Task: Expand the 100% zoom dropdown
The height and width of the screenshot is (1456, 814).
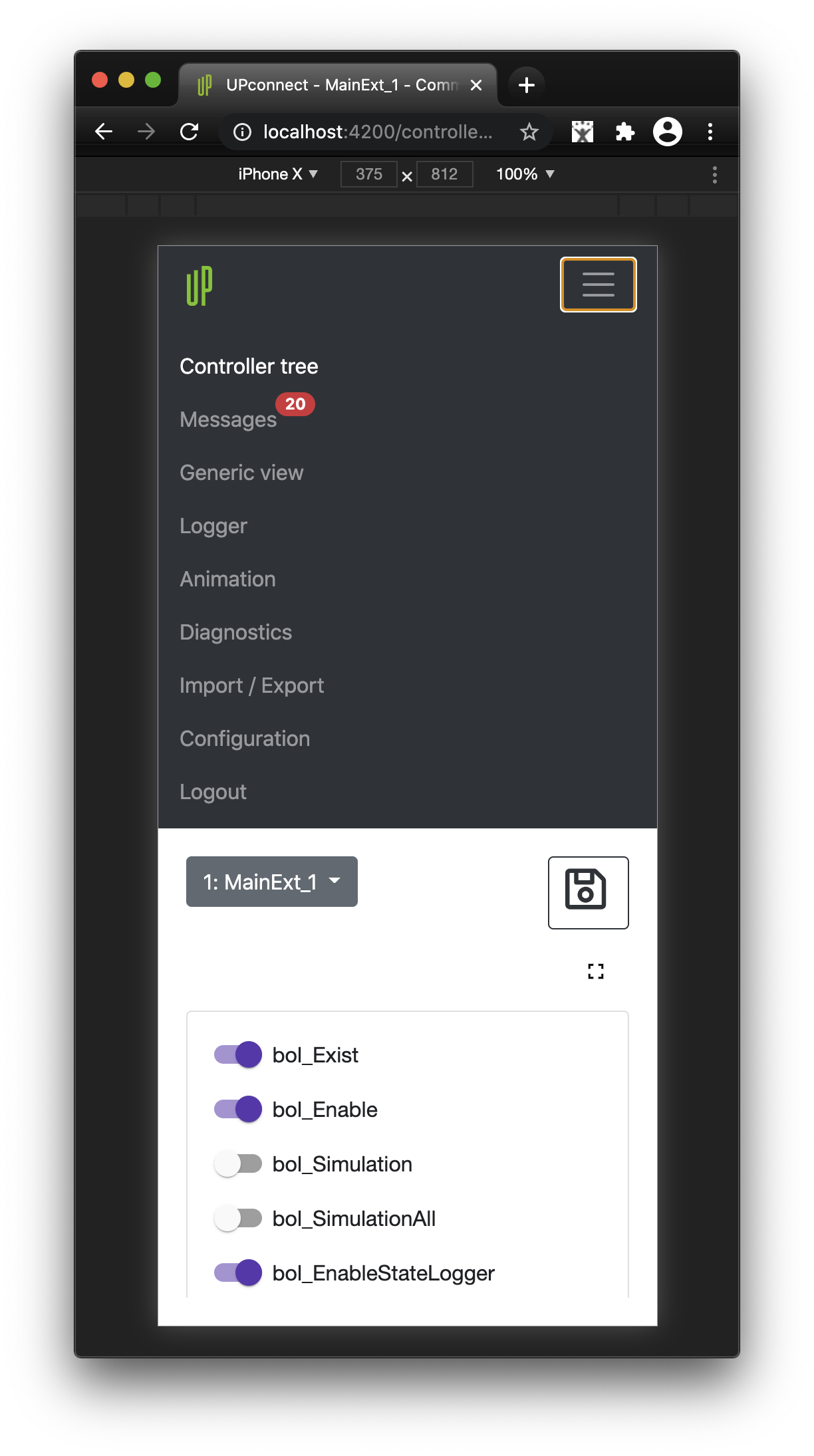Action: pos(525,174)
